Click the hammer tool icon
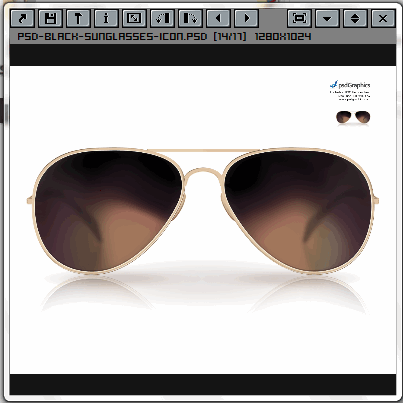Screen dimensions: 403x403 tap(78, 18)
